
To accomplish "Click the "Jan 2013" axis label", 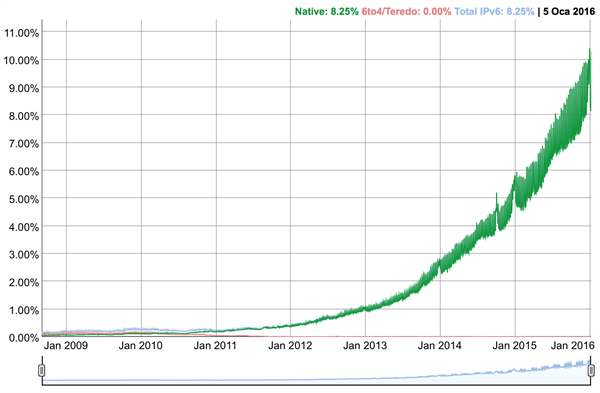I will tap(365, 346).
